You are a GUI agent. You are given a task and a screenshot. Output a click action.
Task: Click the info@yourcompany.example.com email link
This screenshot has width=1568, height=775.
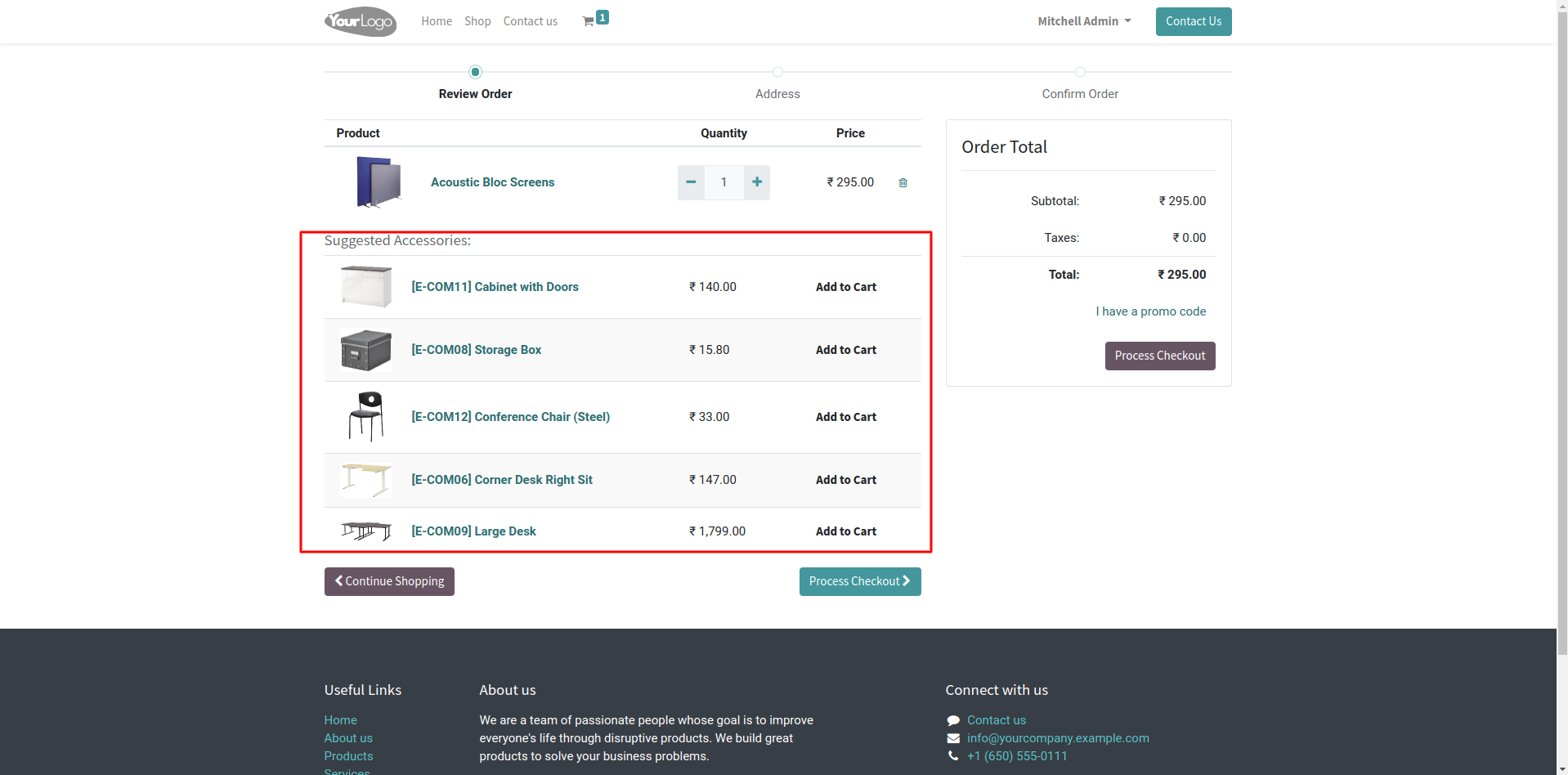click(x=1058, y=738)
